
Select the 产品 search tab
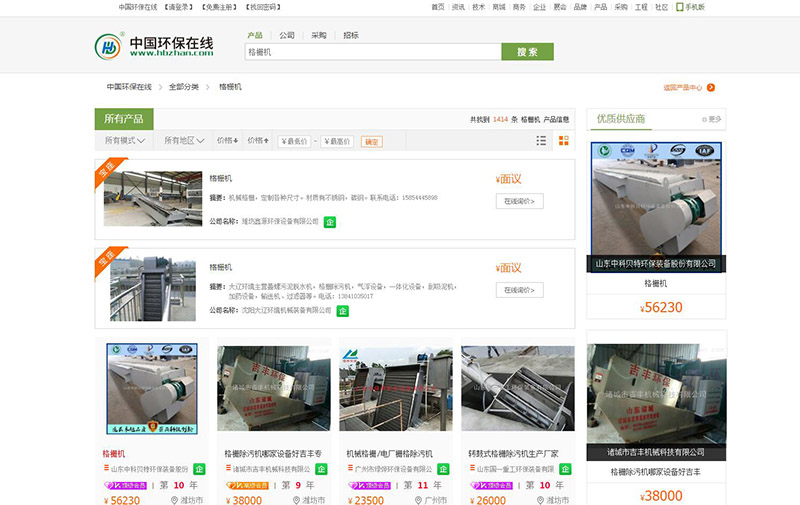tap(255, 35)
